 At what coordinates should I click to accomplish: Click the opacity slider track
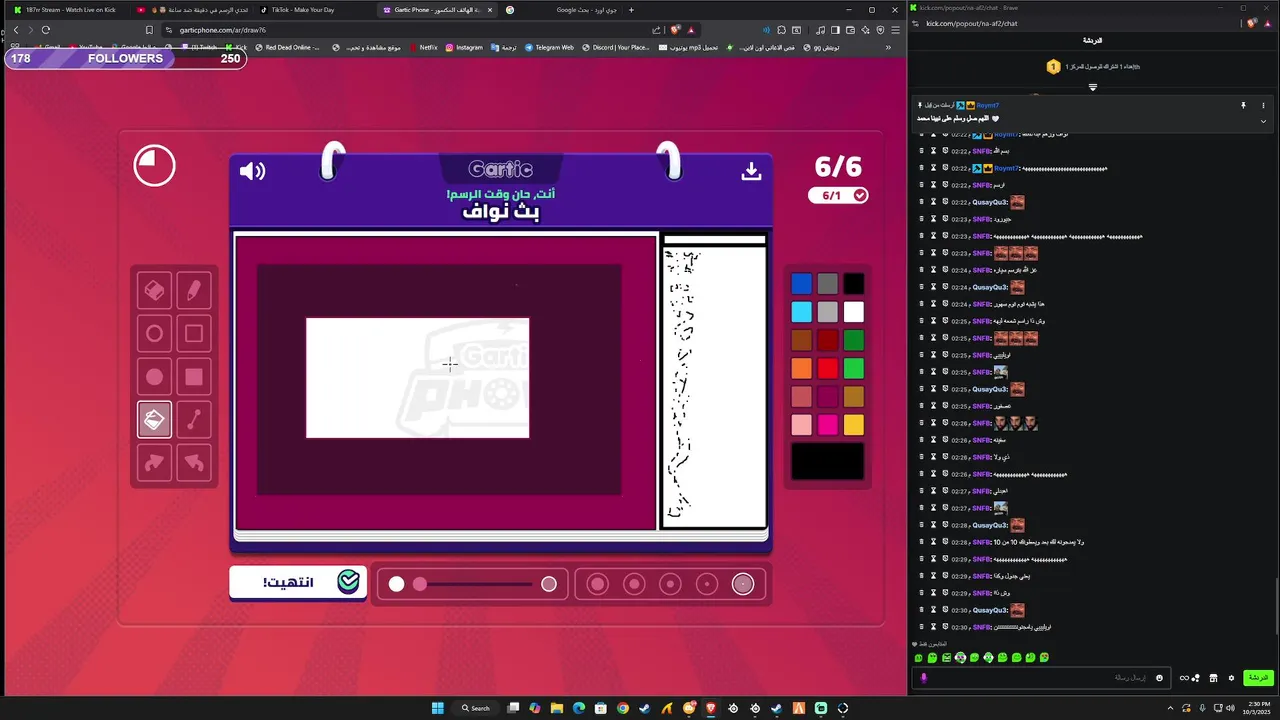473,584
